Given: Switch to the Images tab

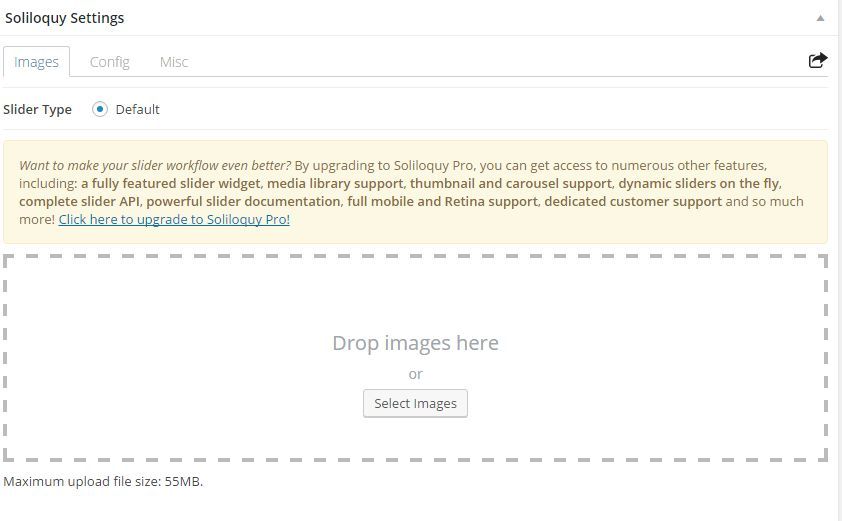Looking at the screenshot, I should click(x=37, y=62).
